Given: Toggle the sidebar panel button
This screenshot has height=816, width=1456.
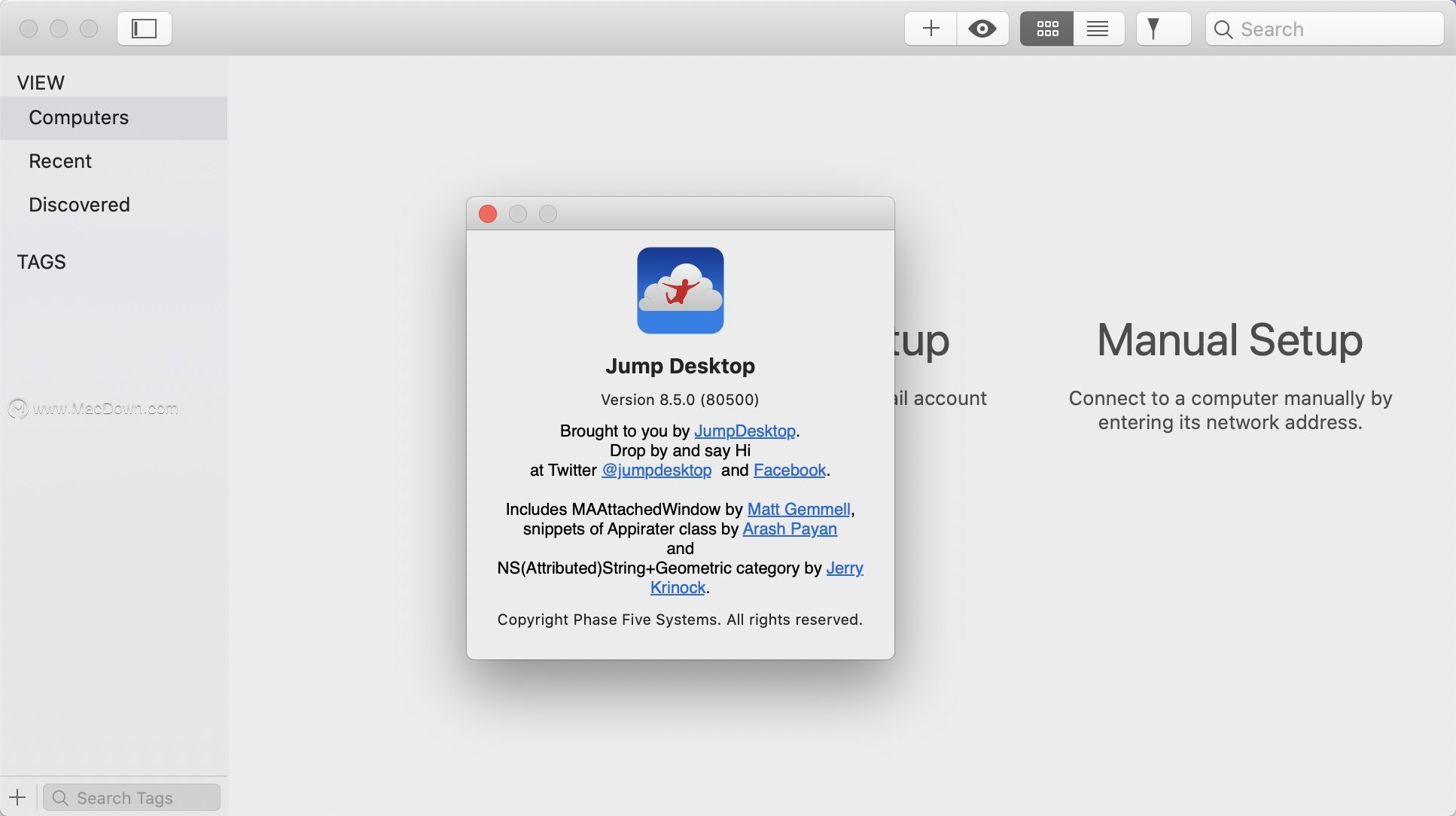Looking at the screenshot, I should coord(145,29).
